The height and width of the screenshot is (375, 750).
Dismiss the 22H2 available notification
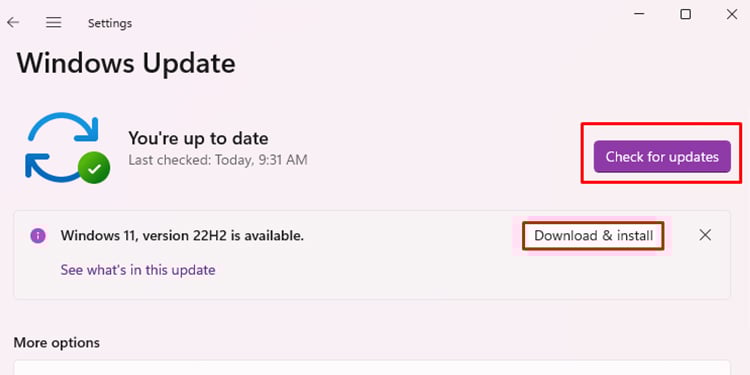point(705,235)
